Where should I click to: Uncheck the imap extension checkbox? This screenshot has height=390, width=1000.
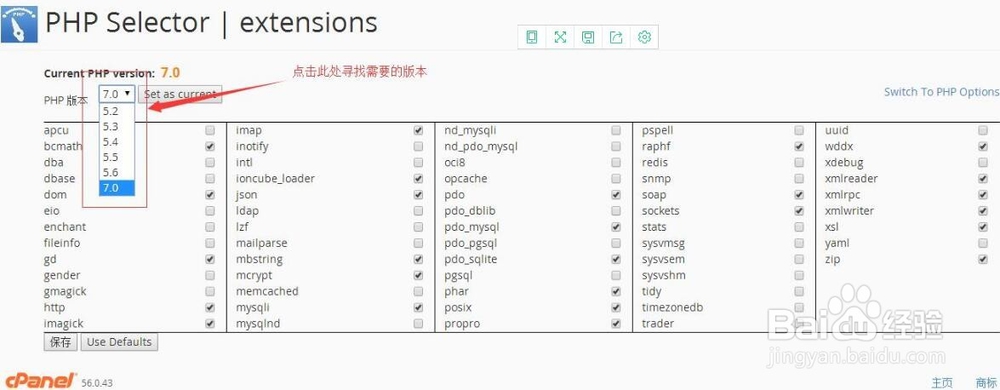click(418, 130)
